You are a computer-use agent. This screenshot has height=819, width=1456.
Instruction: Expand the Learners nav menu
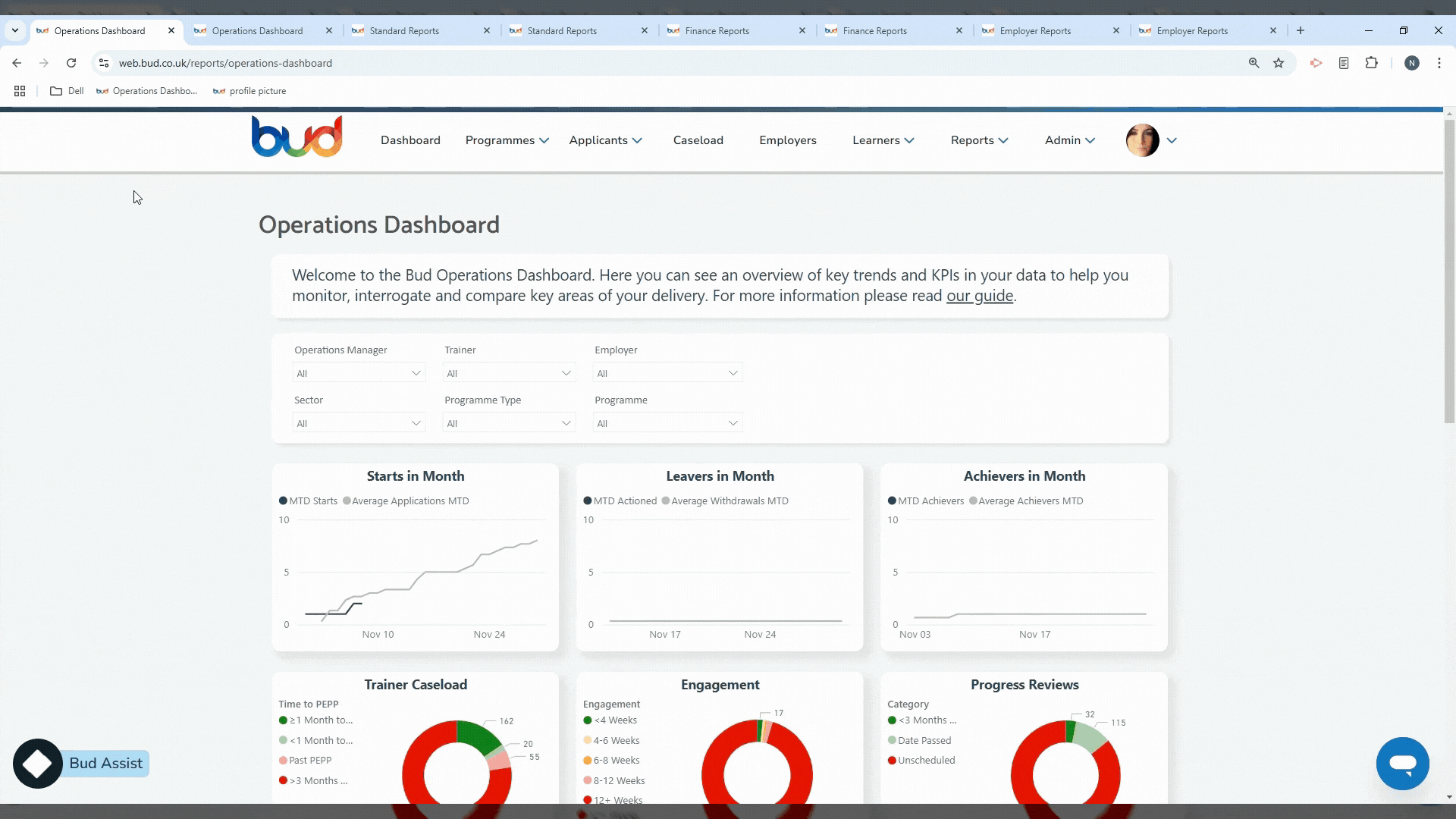coord(883,140)
